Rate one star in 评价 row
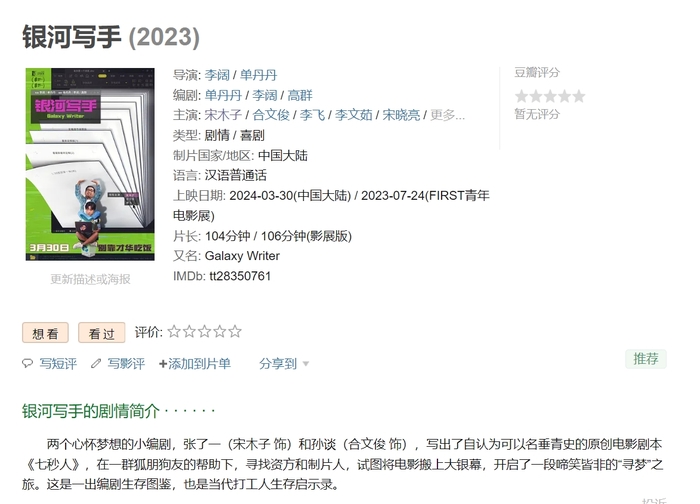Image resolution: width=700 pixels, height=504 pixels. click(x=174, y=332)
